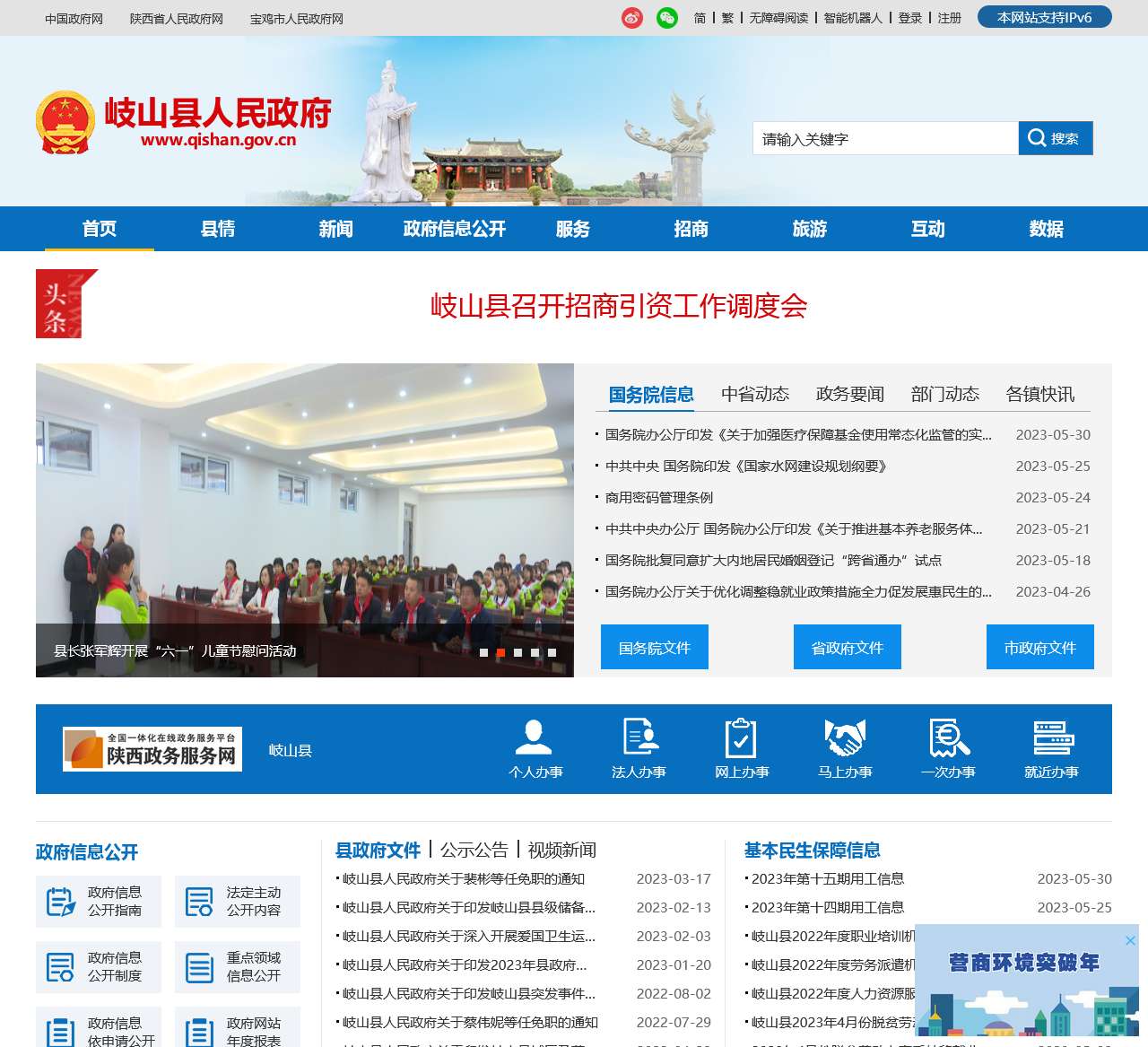Open the Weibo sharing icon

(x=632, y=18)
